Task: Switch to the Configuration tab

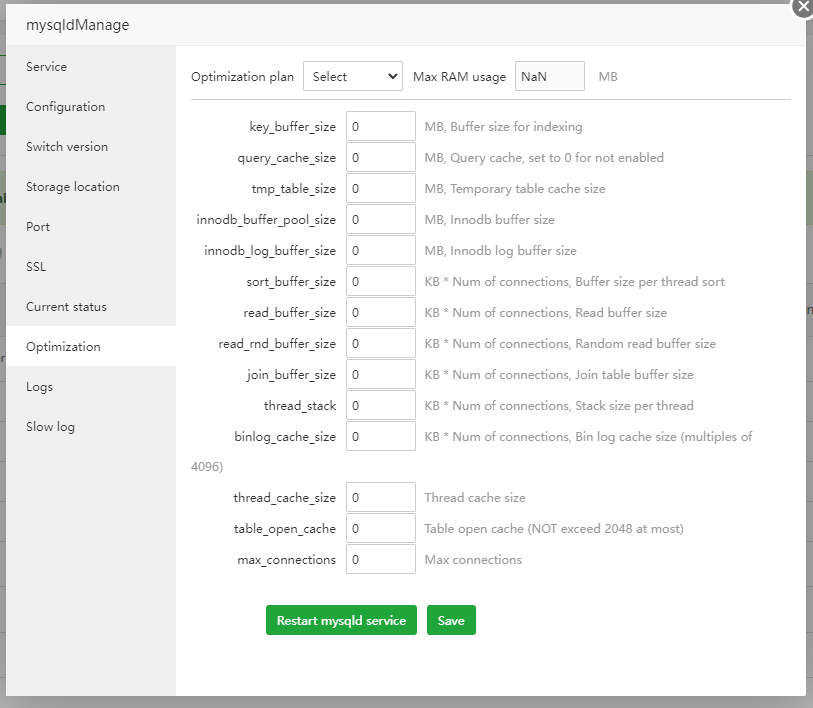Action: [65, 107]
